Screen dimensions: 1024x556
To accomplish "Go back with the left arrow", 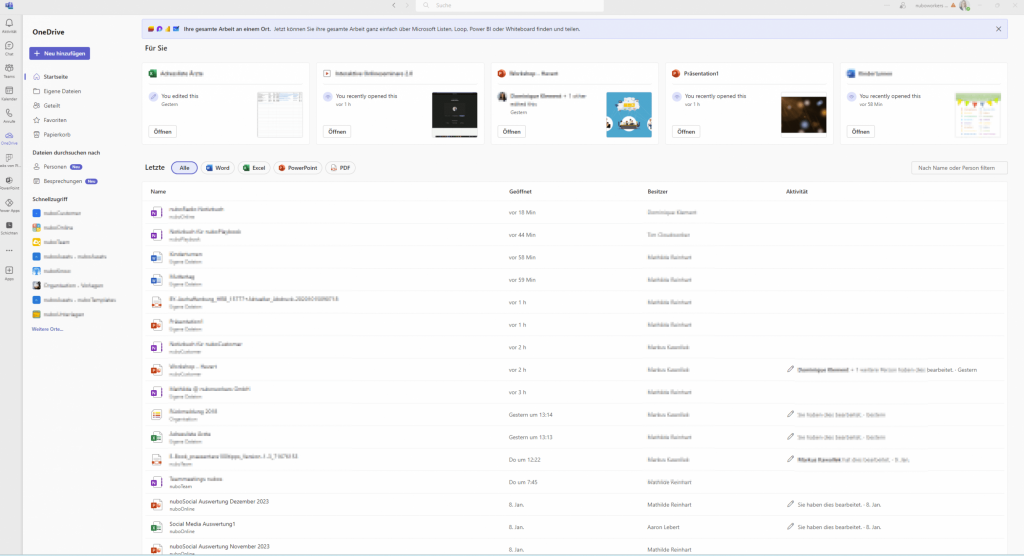I will [394, 5].
